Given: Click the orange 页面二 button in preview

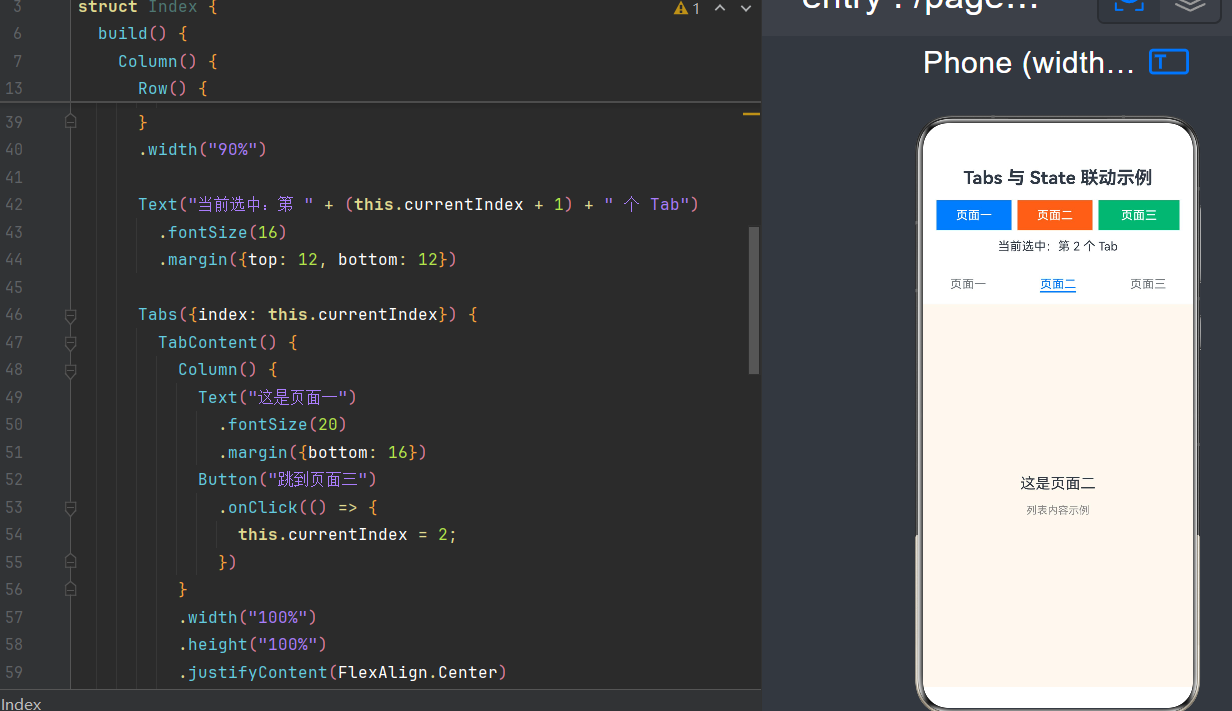Looking at the screenshot, I should pos(1054,215).
